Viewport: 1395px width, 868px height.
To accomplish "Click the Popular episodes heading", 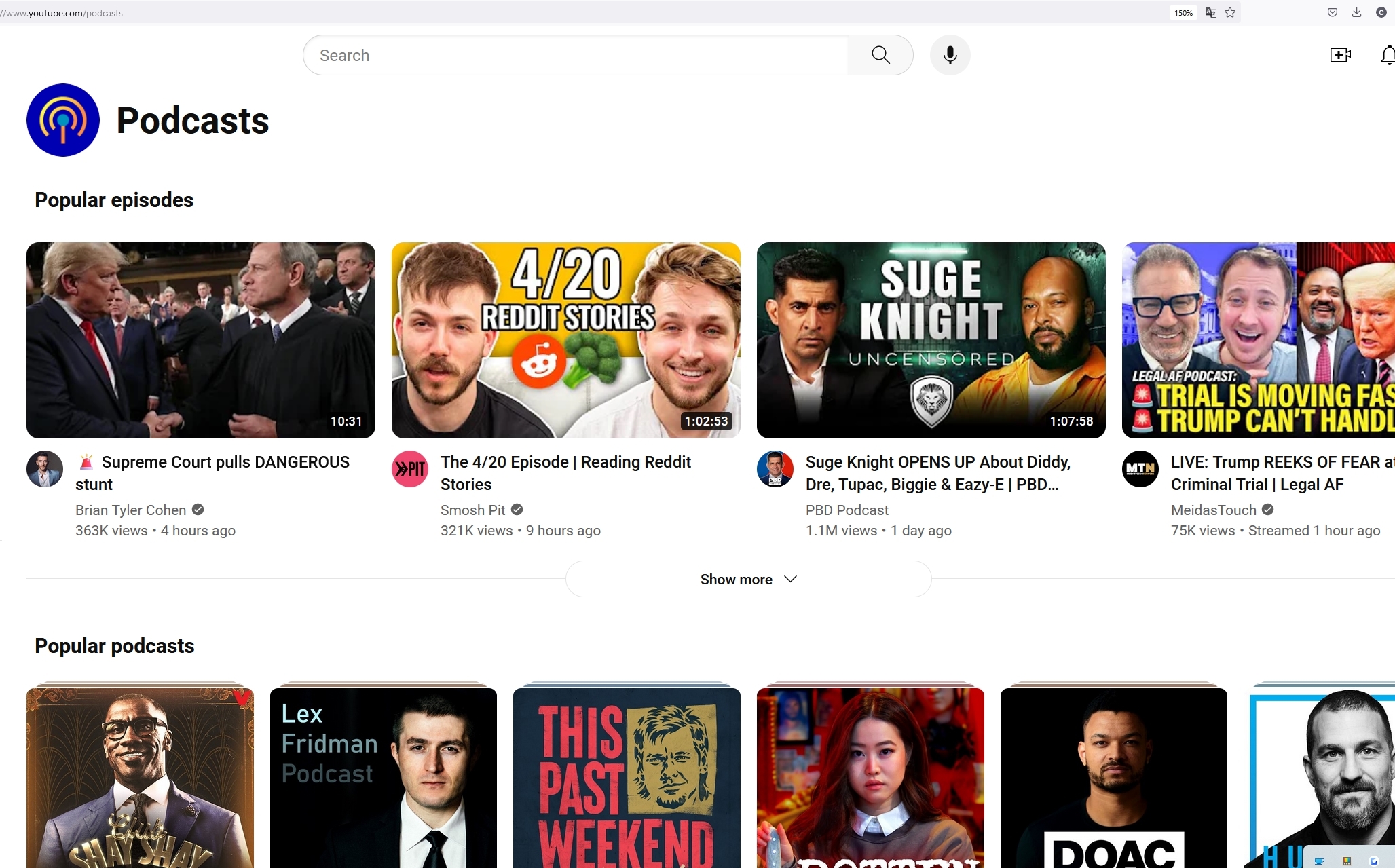I will 114,200.
